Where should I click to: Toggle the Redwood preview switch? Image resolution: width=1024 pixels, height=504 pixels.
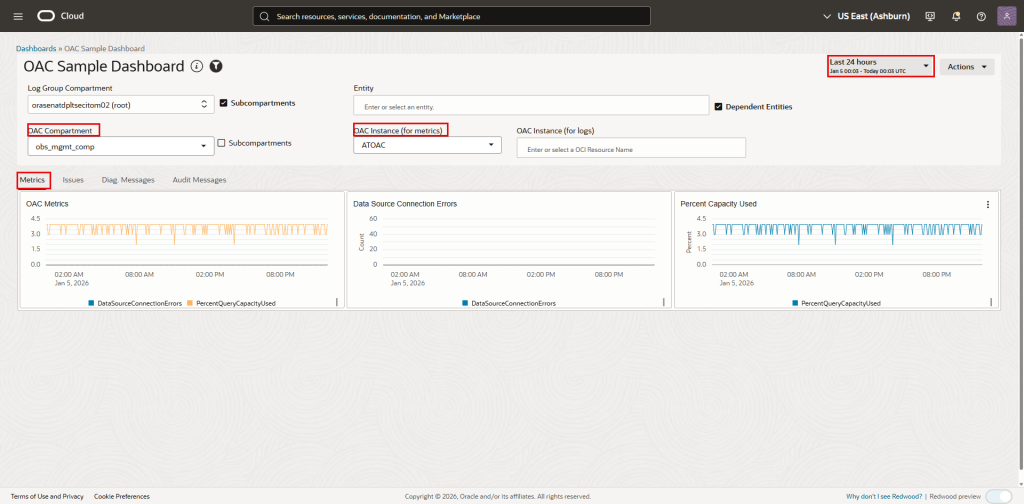click(997, 496)
